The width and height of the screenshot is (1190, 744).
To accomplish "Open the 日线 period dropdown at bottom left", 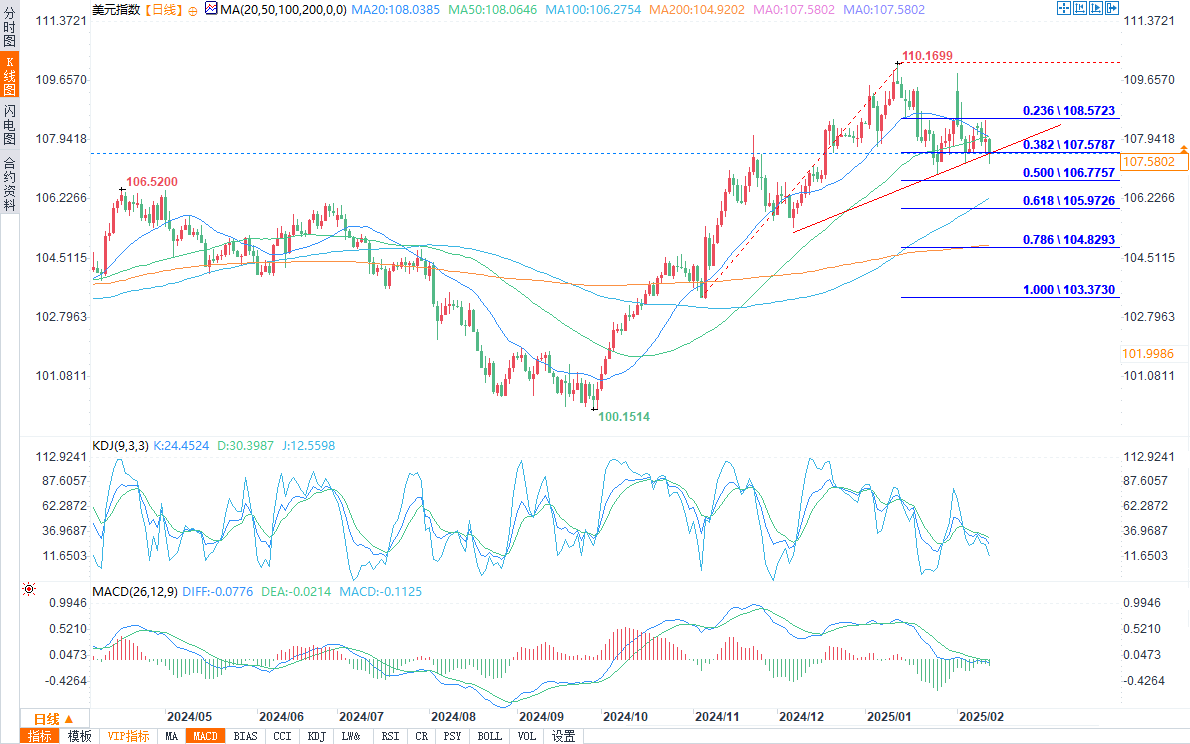I will (x=53, y=719).
